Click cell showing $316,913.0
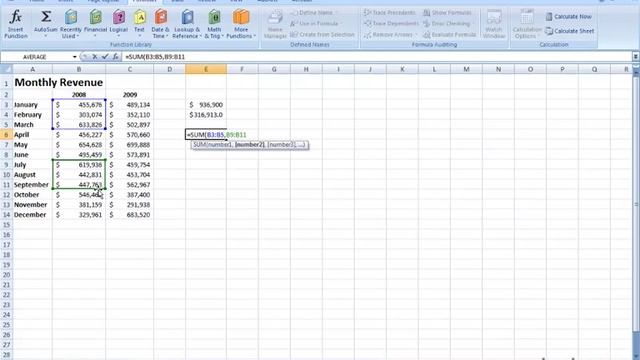 [206, 115]
